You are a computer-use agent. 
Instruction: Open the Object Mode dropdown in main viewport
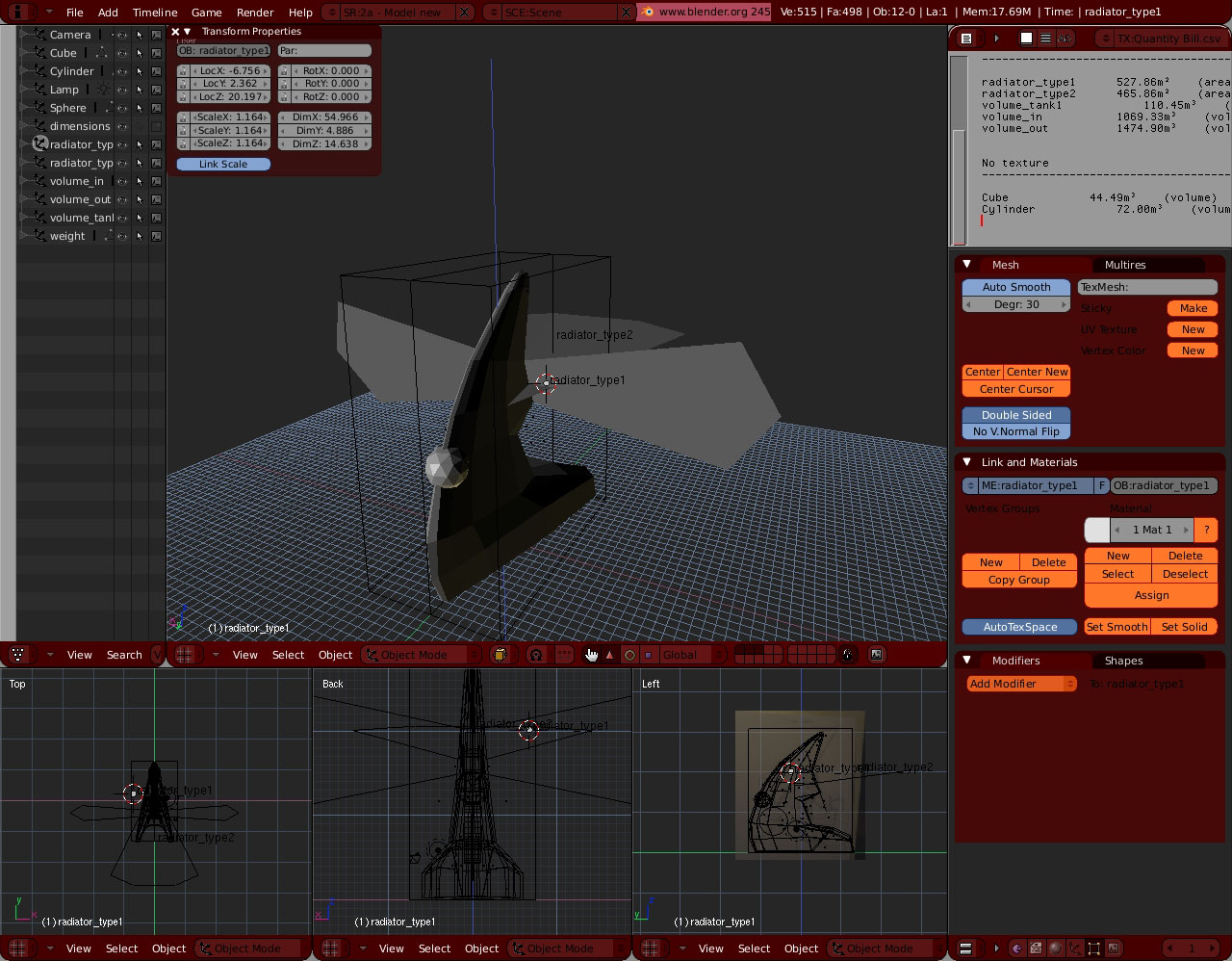click(422, 655)
